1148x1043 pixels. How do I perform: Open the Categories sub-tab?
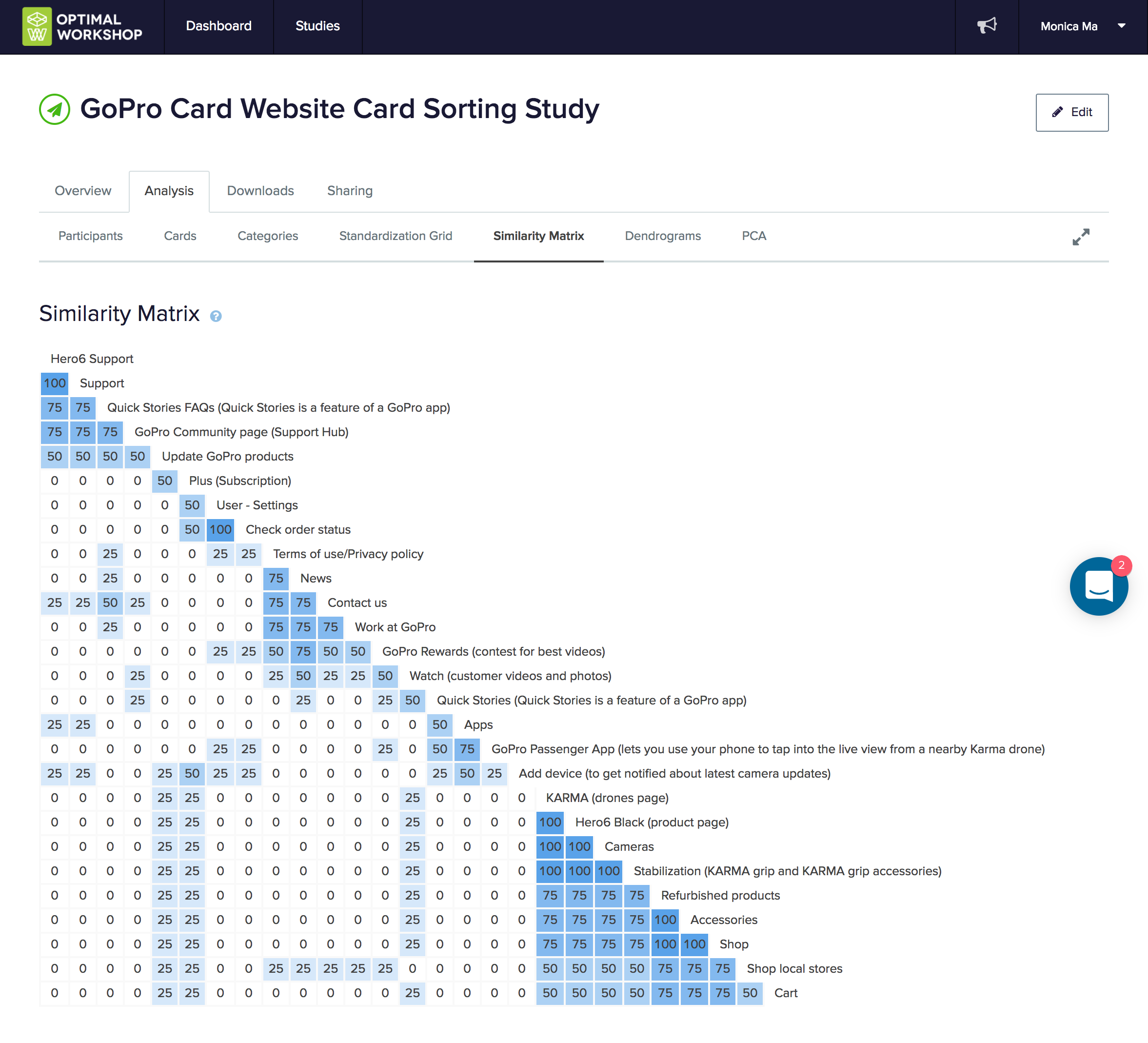pyautogui.click(x=268, y=236)
